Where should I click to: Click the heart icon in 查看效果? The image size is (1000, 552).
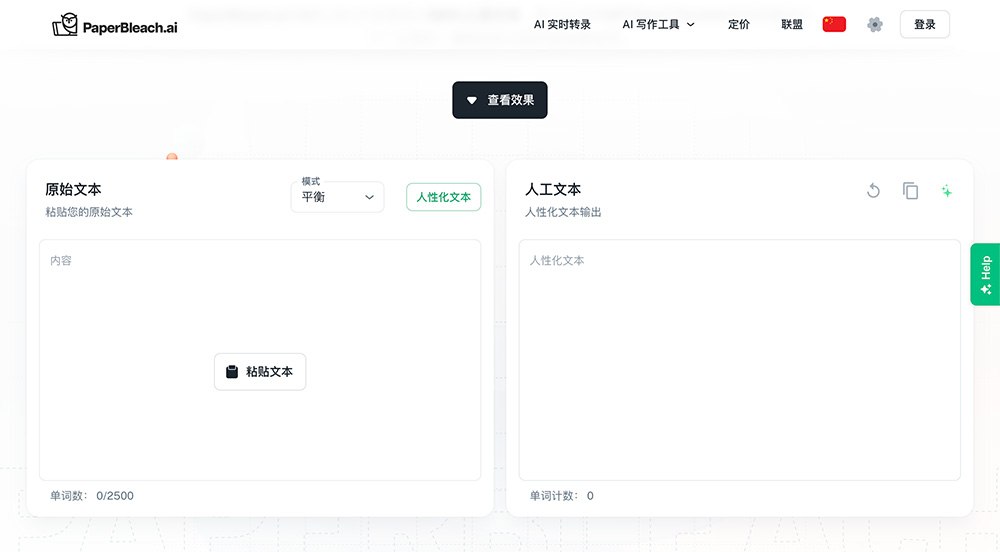coord(471,100)
